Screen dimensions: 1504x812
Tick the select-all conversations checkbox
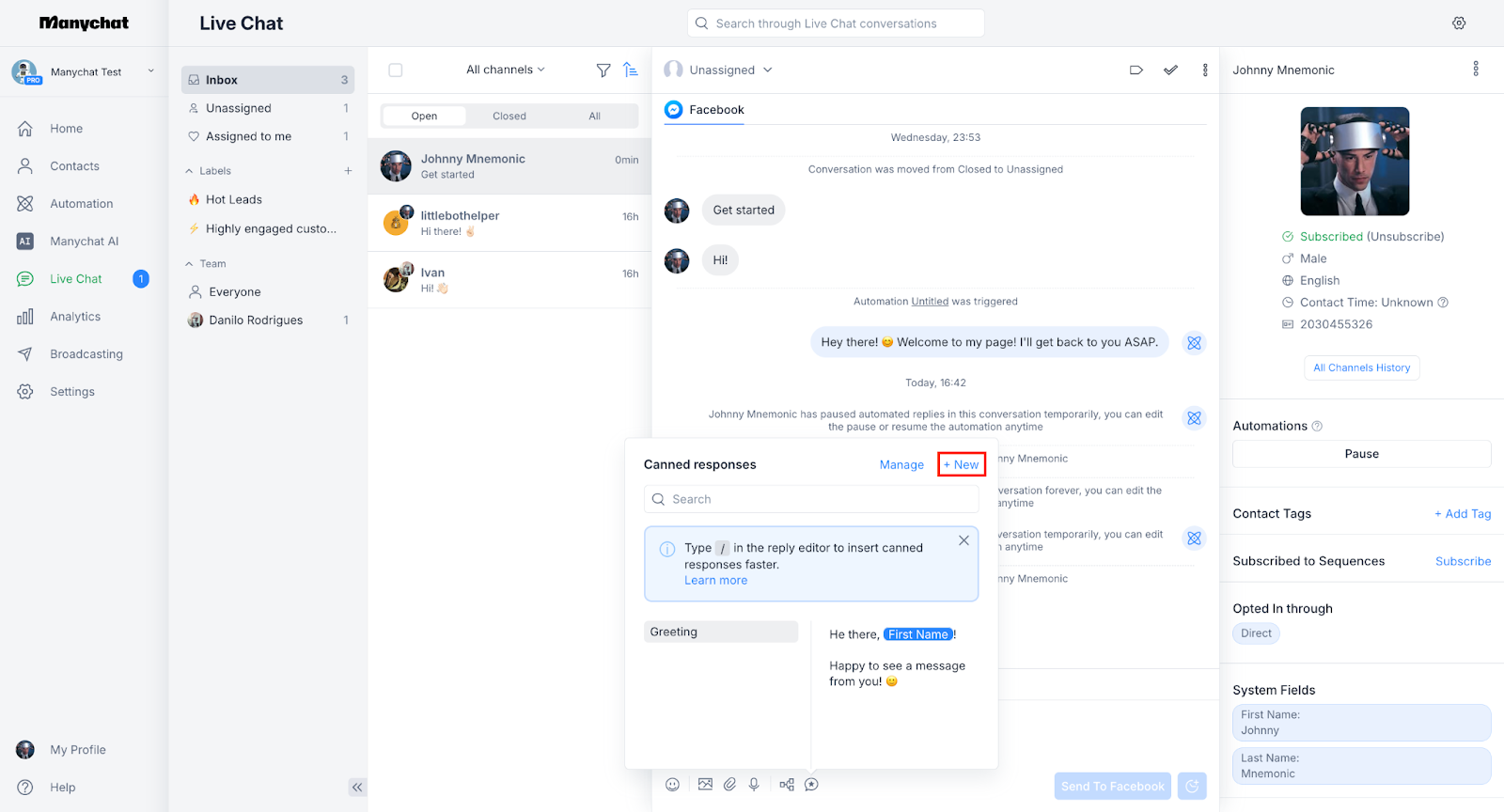396,70
